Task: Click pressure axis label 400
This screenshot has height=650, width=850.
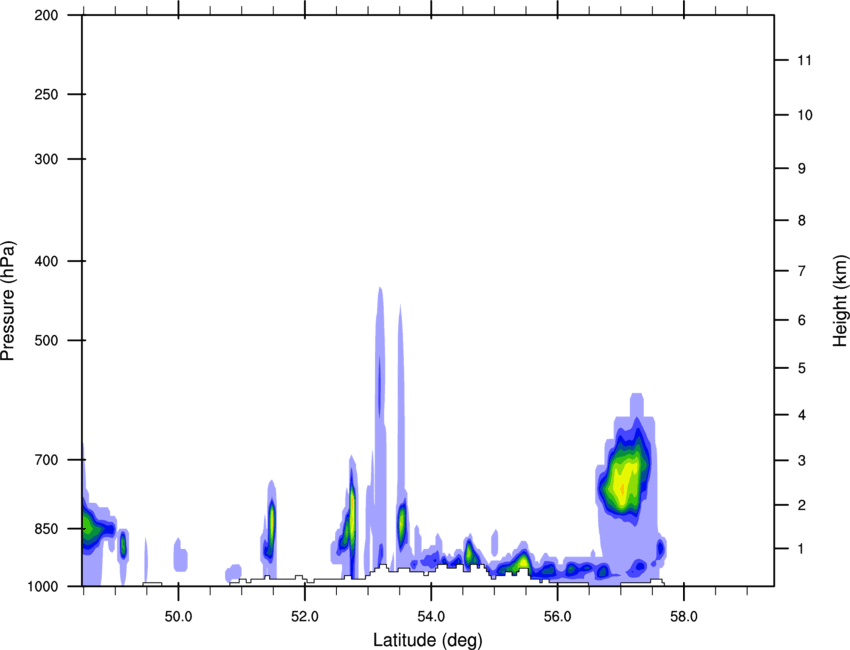Action: 46,261
